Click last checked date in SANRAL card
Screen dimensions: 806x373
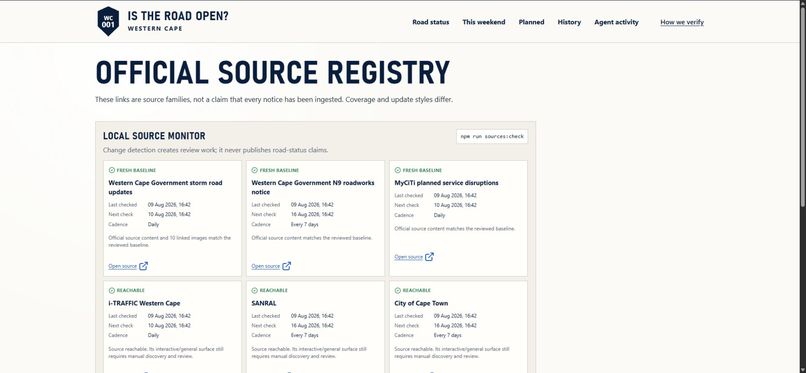point(312,316)
